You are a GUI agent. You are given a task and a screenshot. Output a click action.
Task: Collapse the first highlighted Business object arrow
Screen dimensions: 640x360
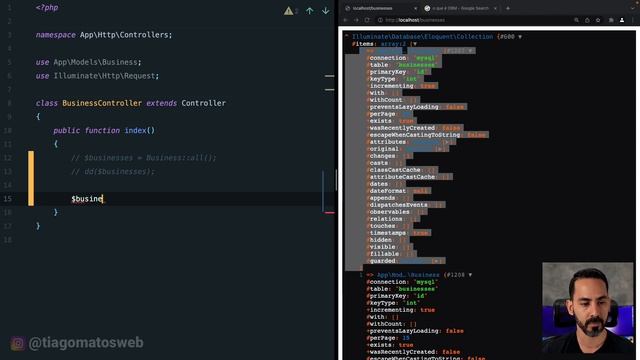[x=470, y=51]
